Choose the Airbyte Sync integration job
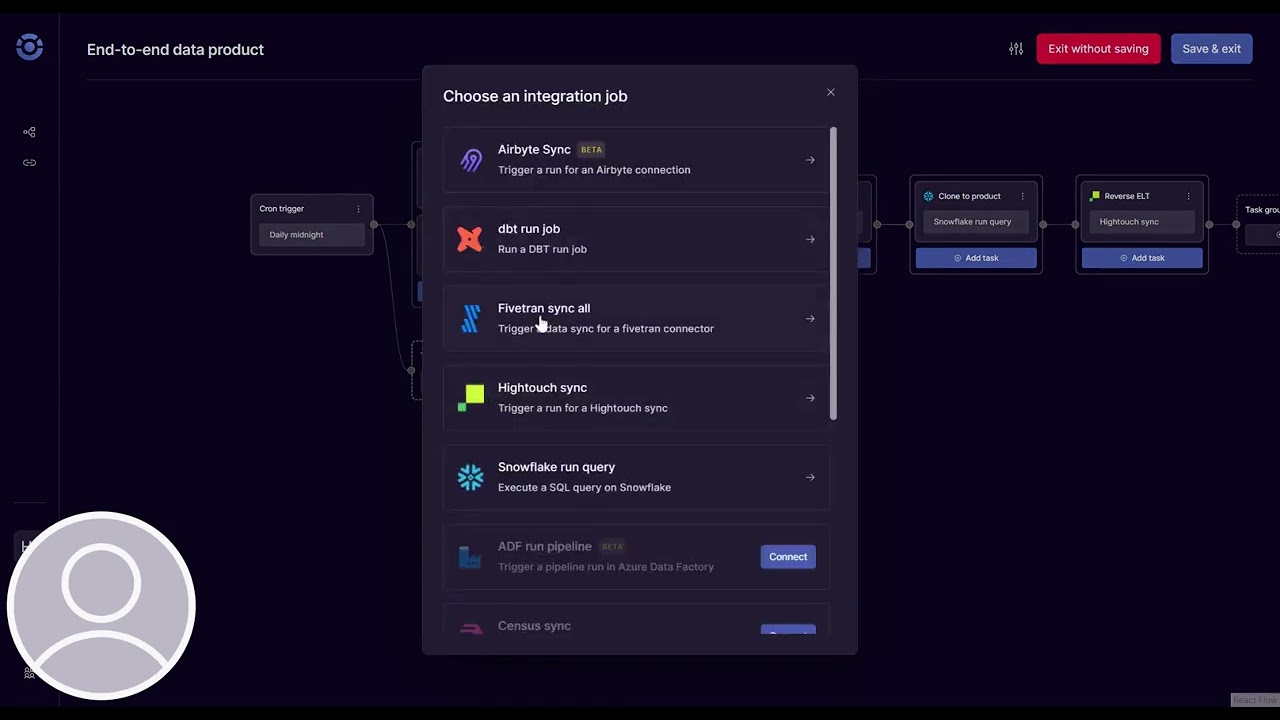 coord(636,160)
